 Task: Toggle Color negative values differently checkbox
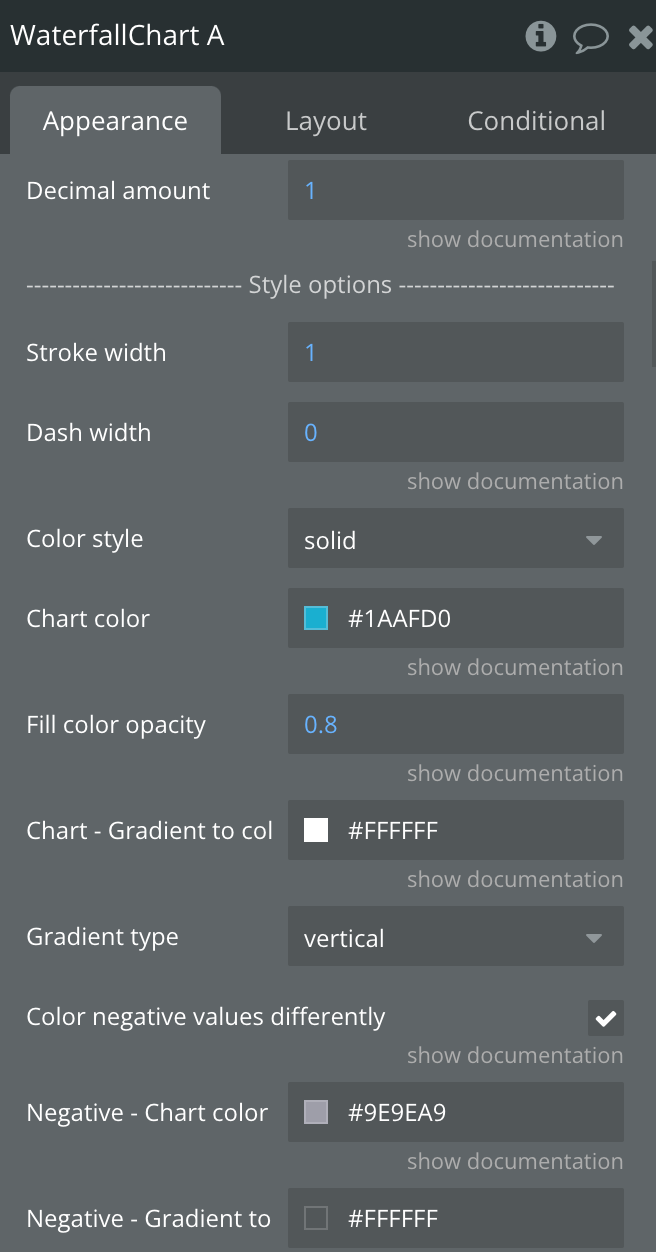pyautogui.click(x=606, y=1018)
